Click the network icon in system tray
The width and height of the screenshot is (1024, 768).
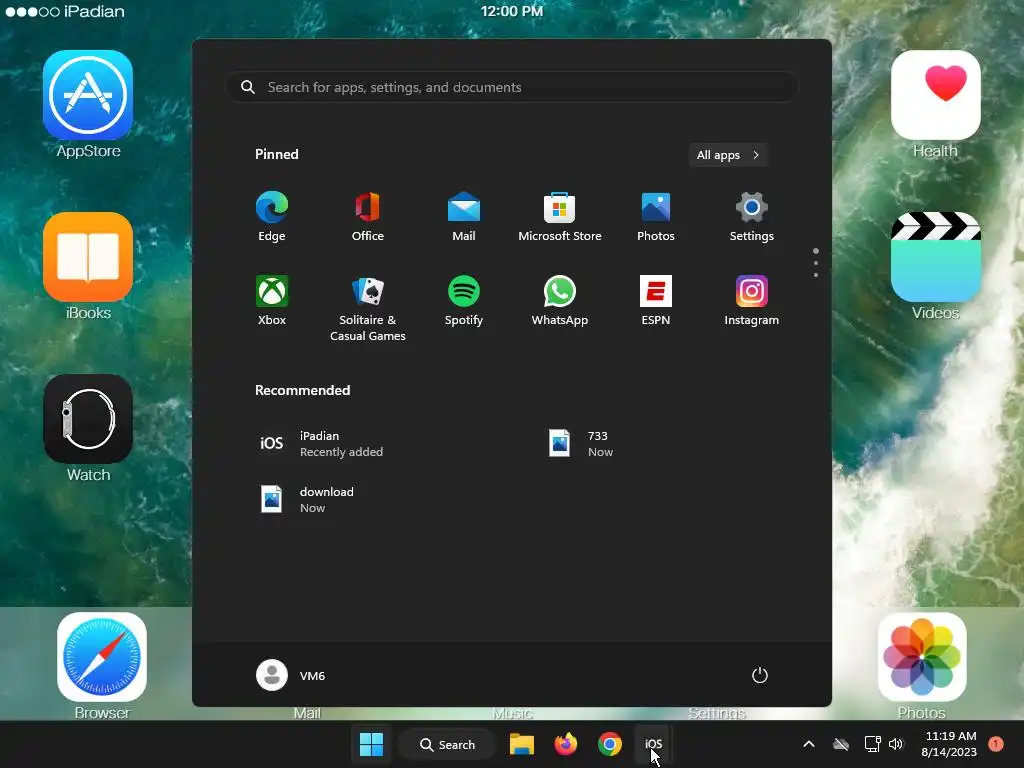coord(872,744)
